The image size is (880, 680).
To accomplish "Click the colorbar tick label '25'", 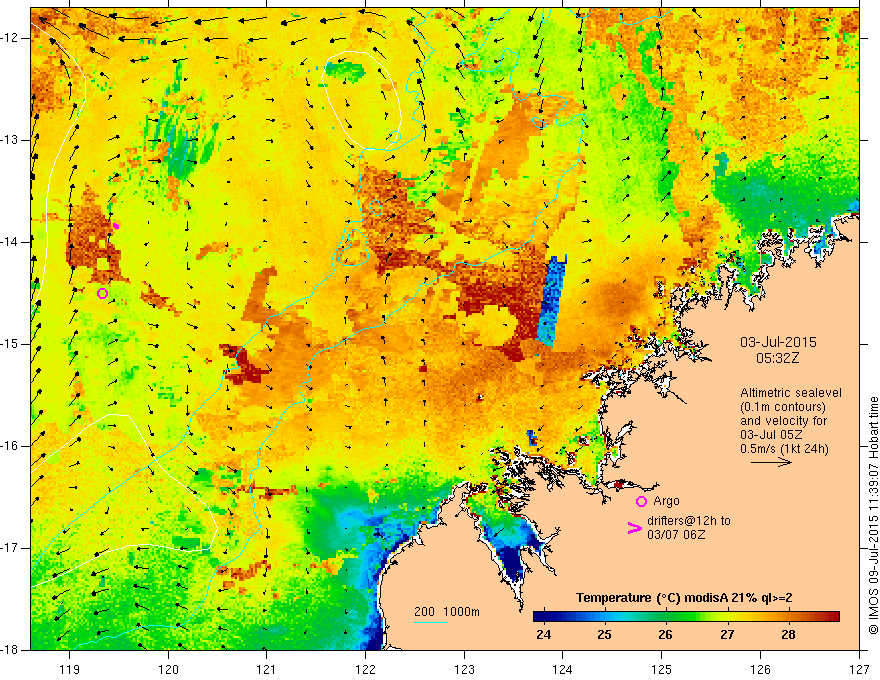I will tap(604, 635).
